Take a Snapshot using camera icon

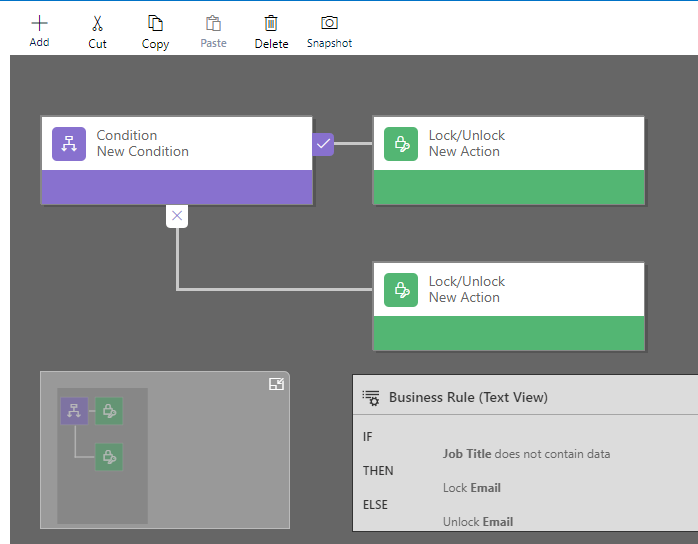329,23
